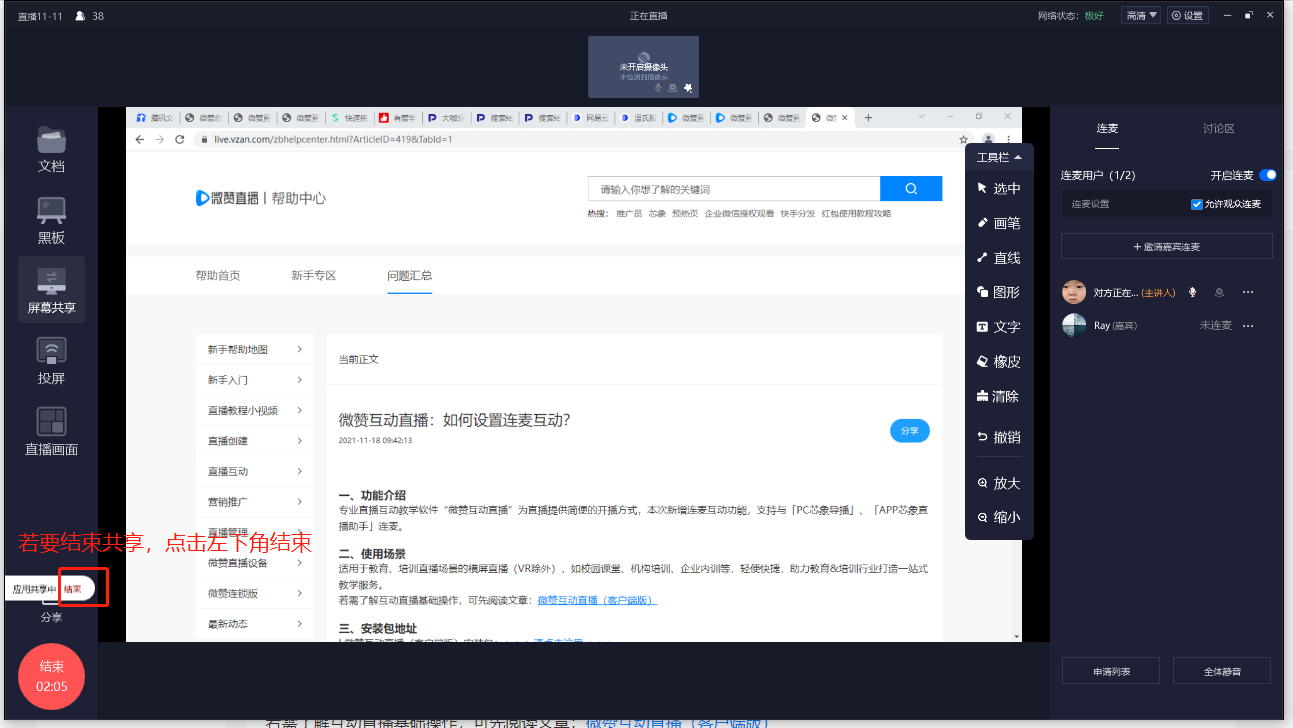Mute the 主讲人 host microphone icon
This screenshot has height=728, width=1293.
[1192, 292]
